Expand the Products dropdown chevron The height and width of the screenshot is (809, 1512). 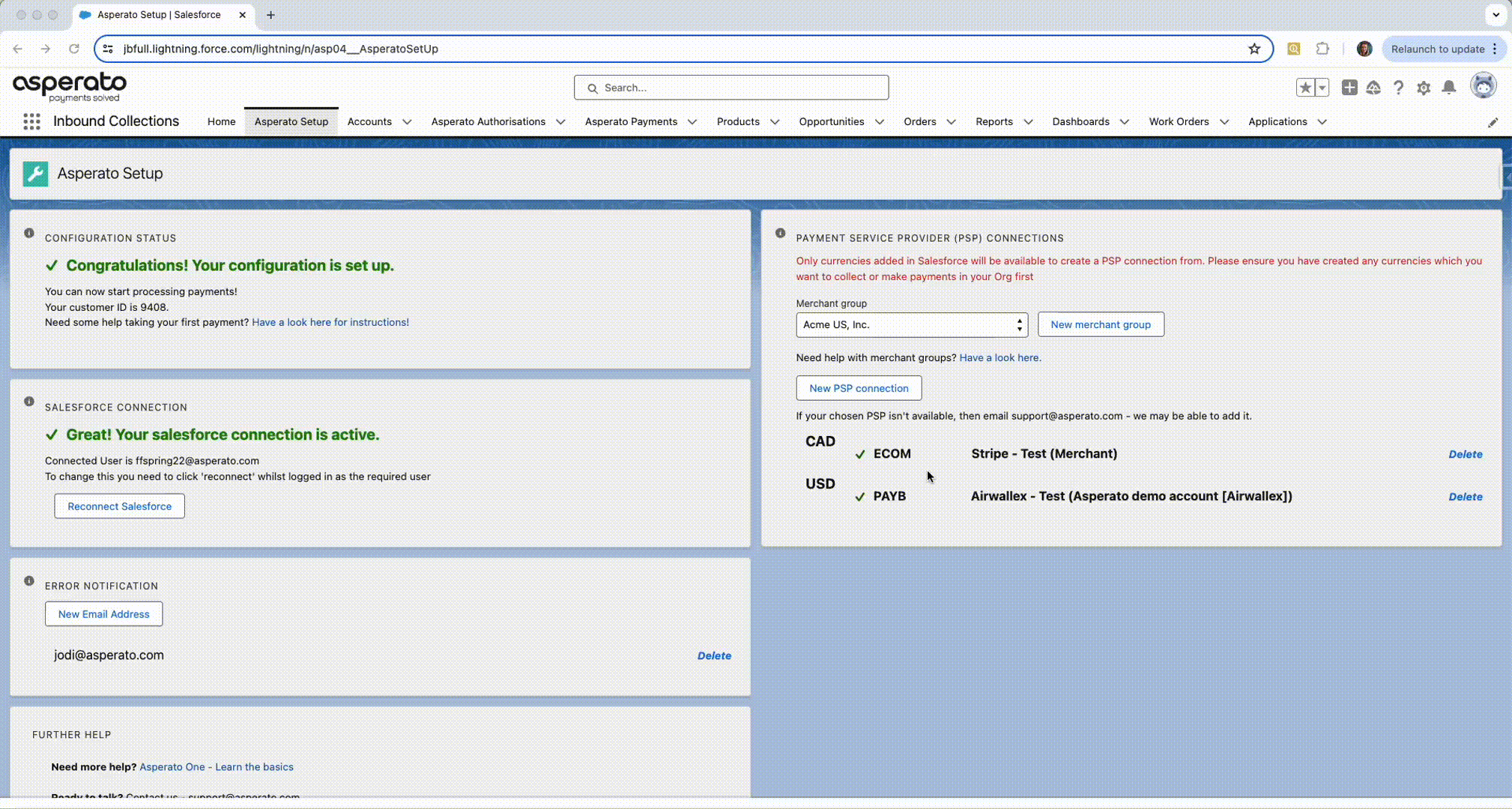click(775, 122)
